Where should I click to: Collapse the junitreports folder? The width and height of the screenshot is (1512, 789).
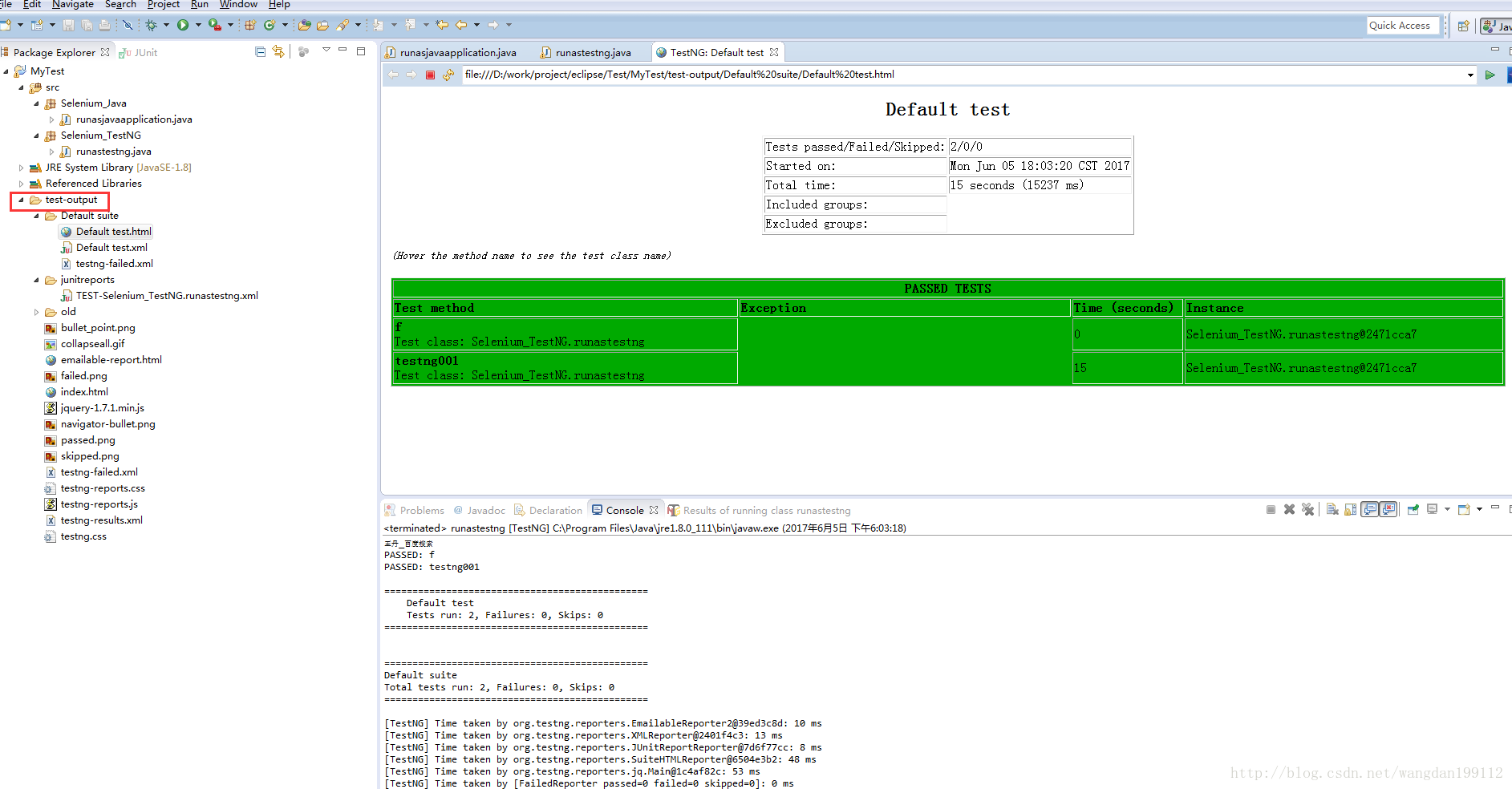click(x=36, y=280)
